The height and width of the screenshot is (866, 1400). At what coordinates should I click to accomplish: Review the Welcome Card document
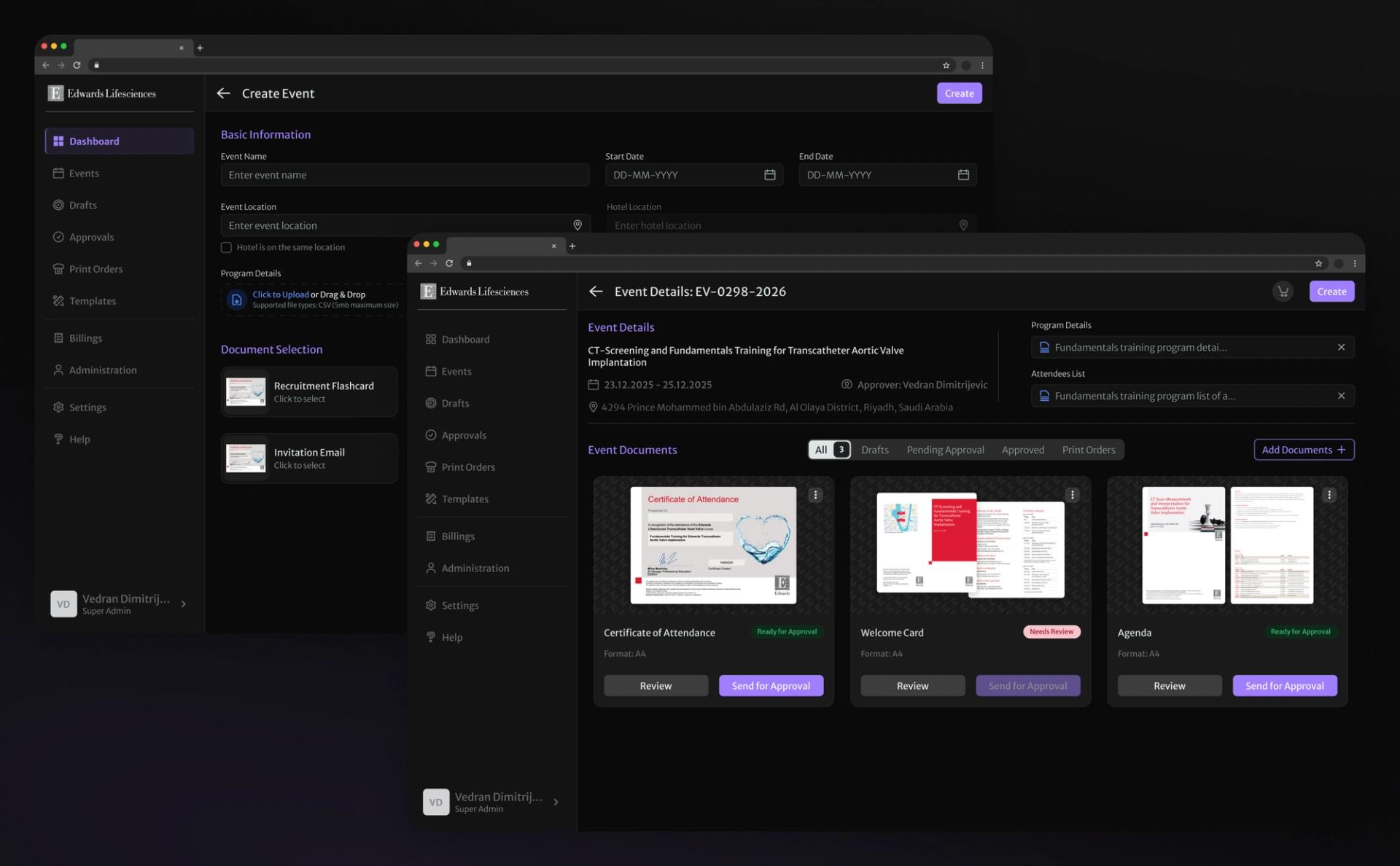[912, 686]
